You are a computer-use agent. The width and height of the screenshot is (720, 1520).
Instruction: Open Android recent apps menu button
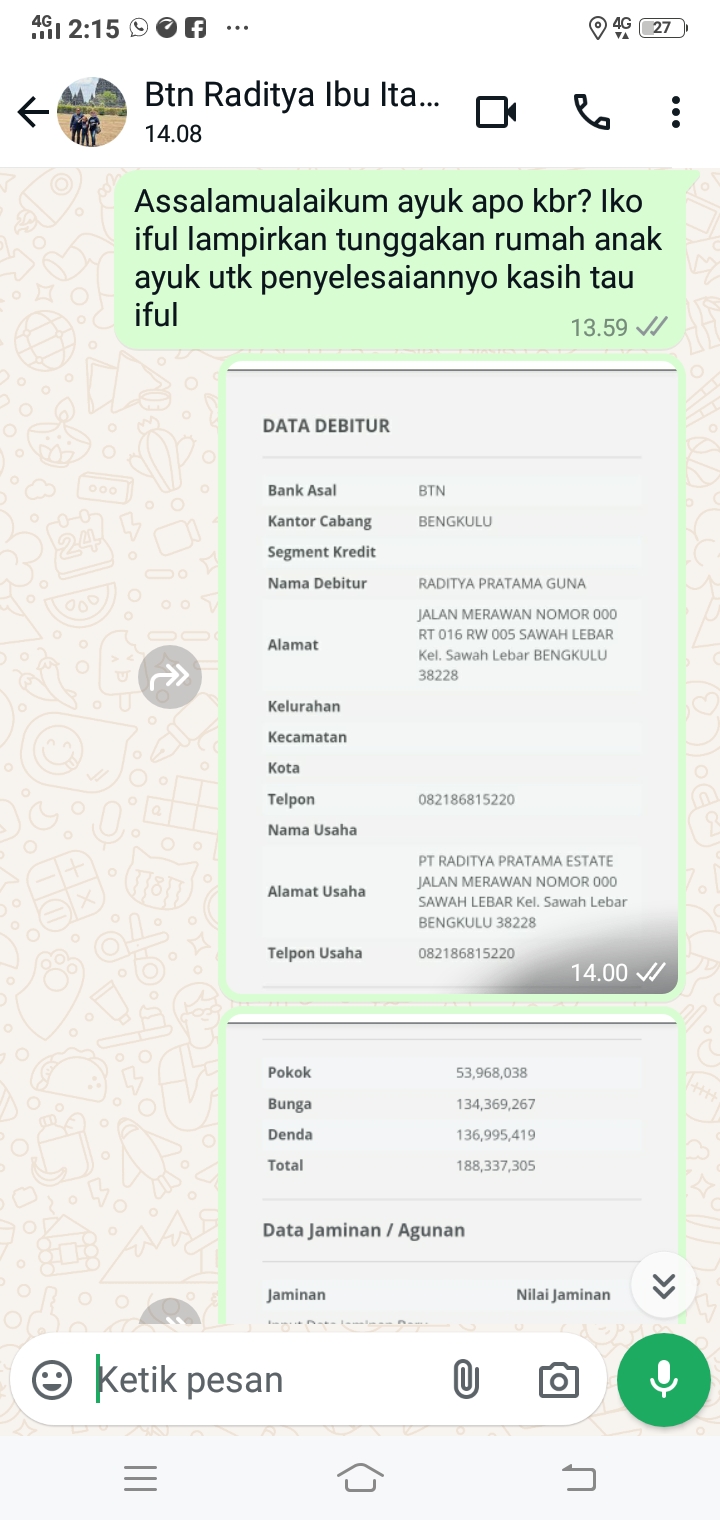pos(140,1478)
